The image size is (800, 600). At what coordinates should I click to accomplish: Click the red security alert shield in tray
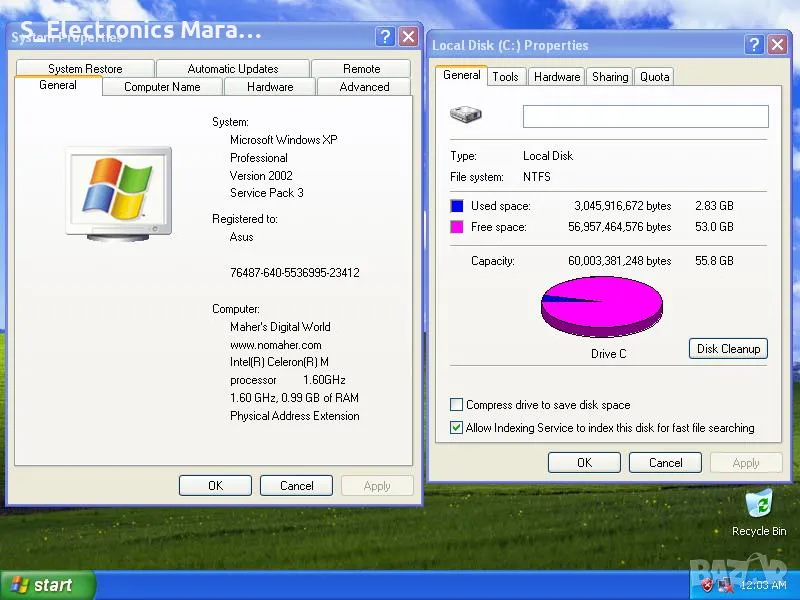pos(706,585)
